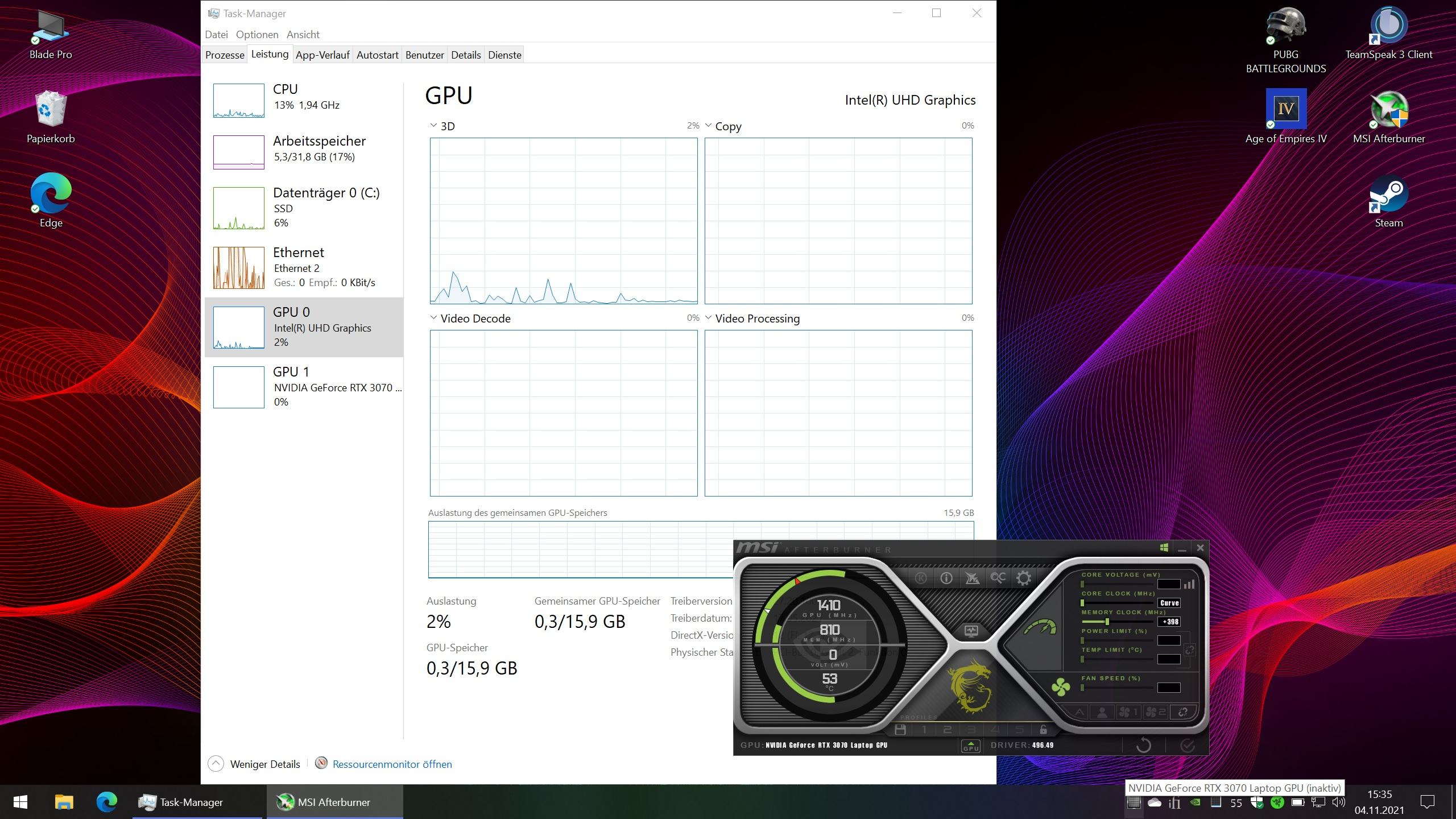Open Afterburner information icon
This screenshot has width=1456, height=819.
click(946, 578)
